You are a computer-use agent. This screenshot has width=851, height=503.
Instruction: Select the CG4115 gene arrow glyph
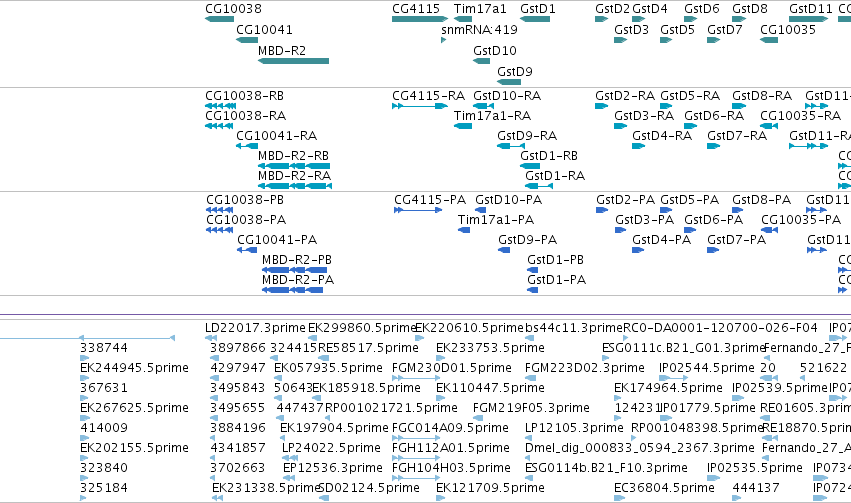tap(420, 19)
